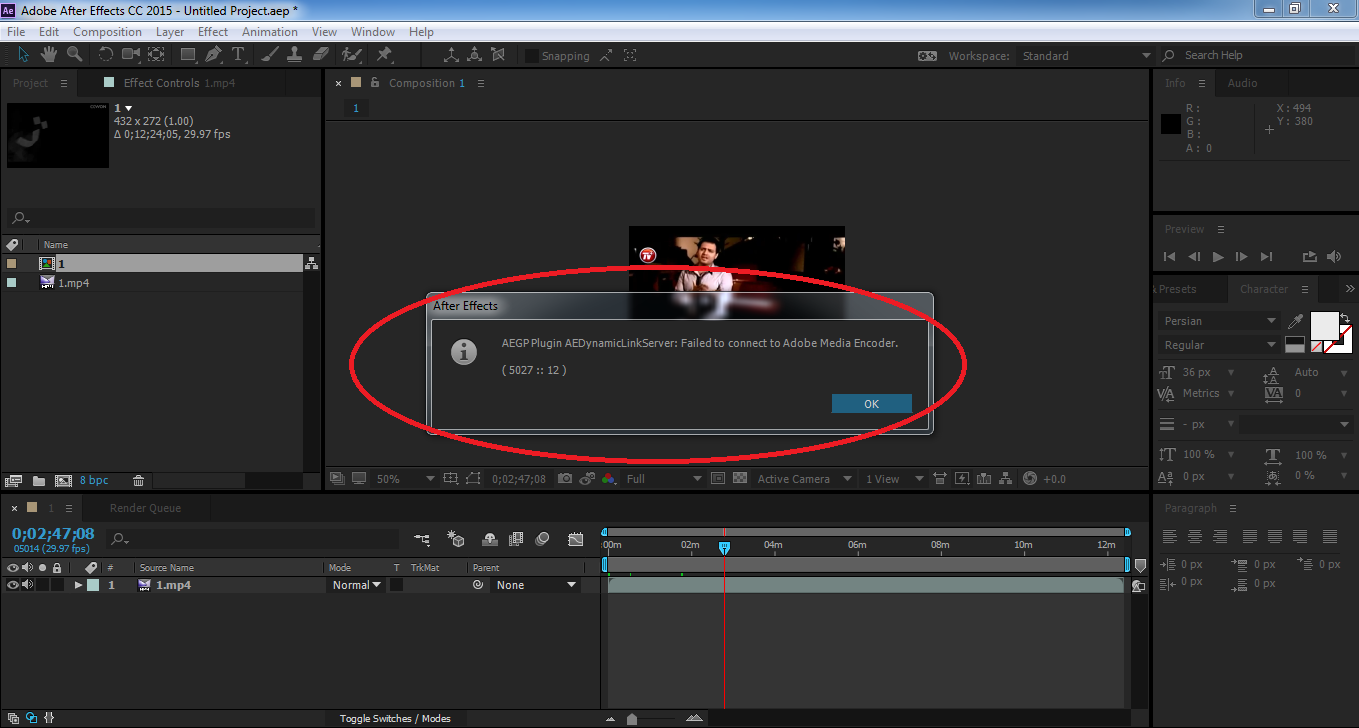Image resolution: width=1359 pixels, height=728 pixels.
Task: Click Toggle Switches / Modes button
Action: point(395,718)
